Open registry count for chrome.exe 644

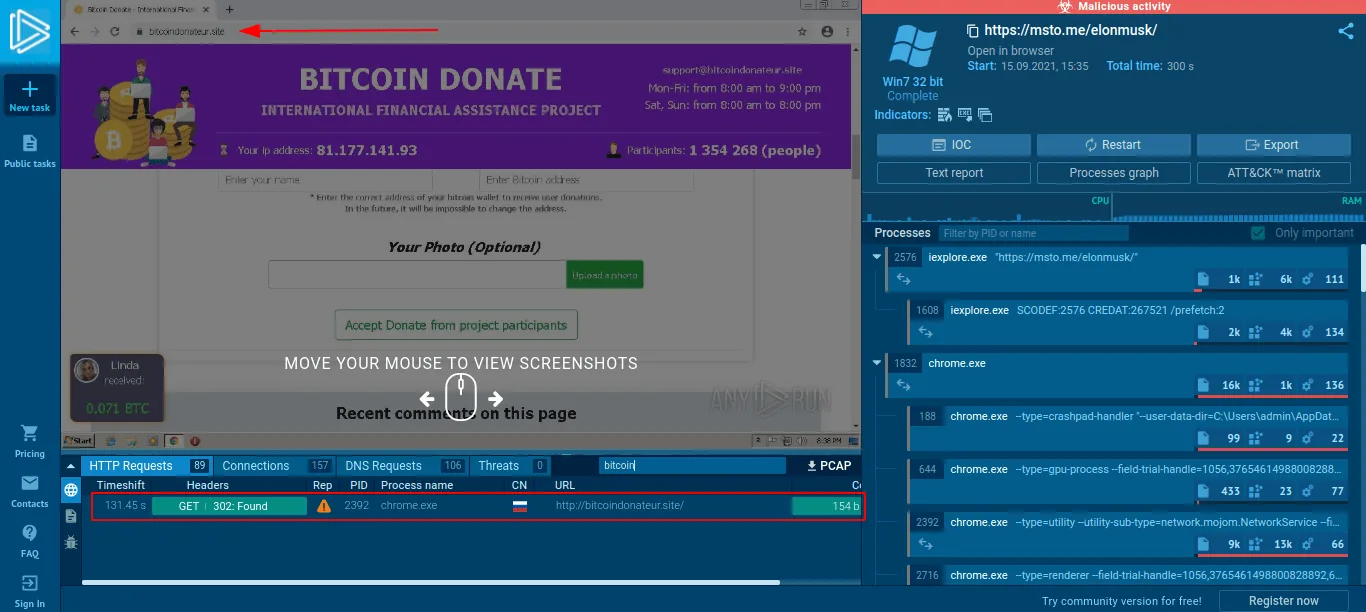(x=1272, y=491)
